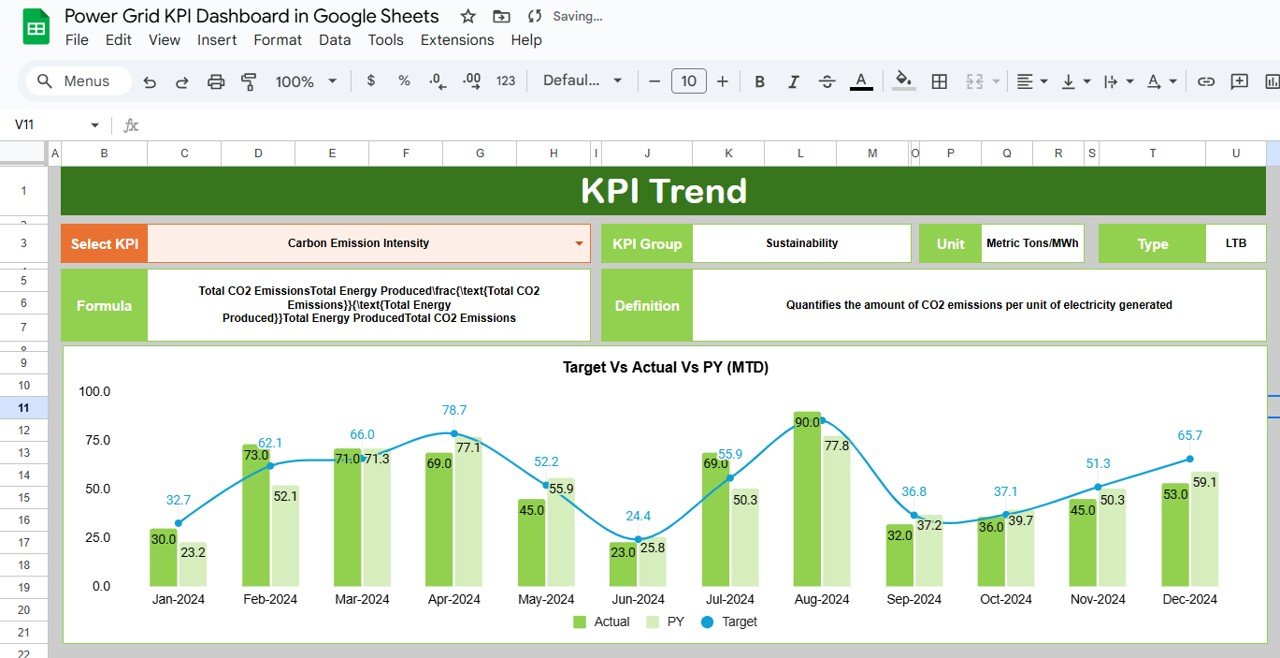Image resolution: width=1280 pixels, height=658 pixels.
Task: Open the Default font dropdown
Action: (x=582, y=81)
